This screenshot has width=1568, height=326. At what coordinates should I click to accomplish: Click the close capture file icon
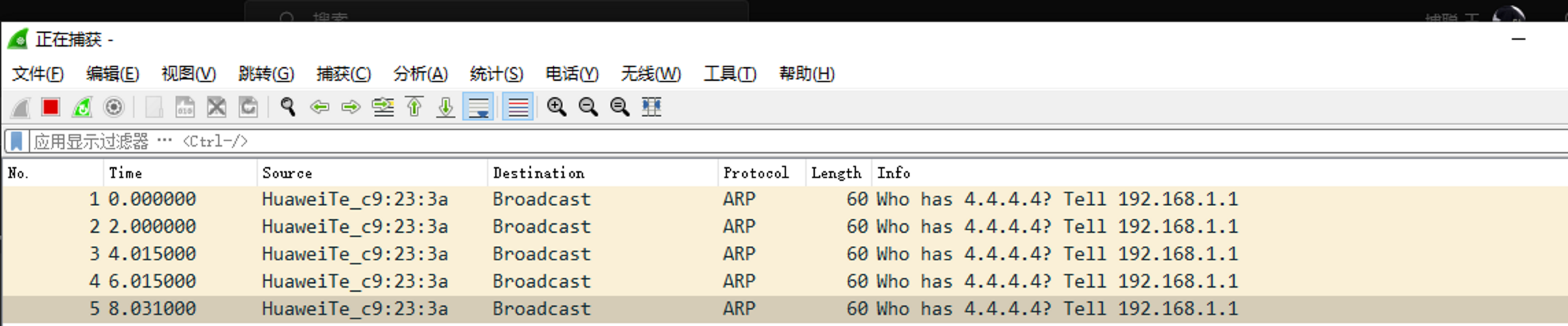(x=217, y=108)
